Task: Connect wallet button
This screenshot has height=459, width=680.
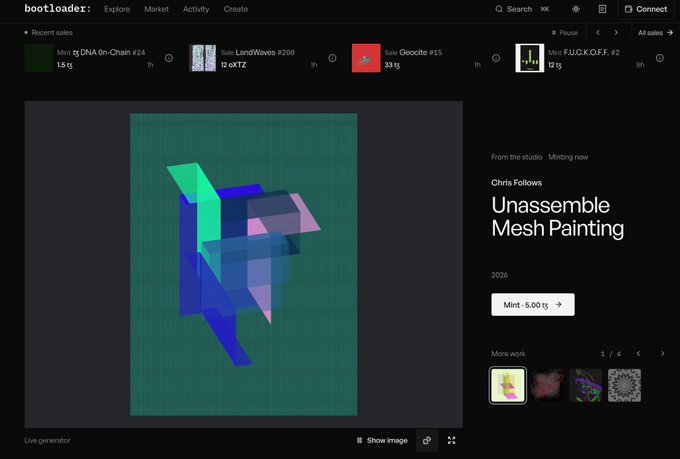Action: 646,9
